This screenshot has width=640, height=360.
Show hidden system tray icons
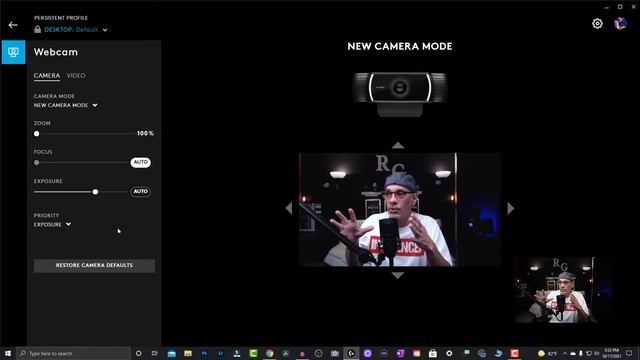click(565, 353)
